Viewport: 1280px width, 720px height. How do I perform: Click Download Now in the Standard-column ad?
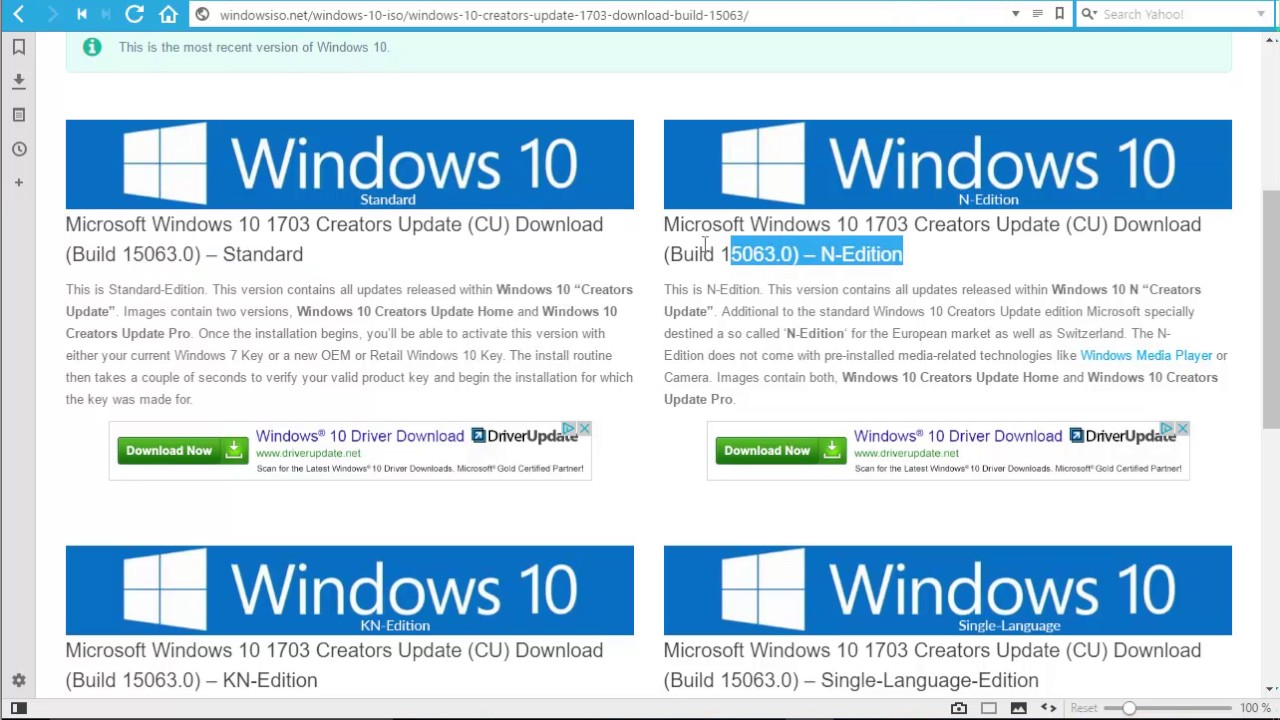point(182,451)
